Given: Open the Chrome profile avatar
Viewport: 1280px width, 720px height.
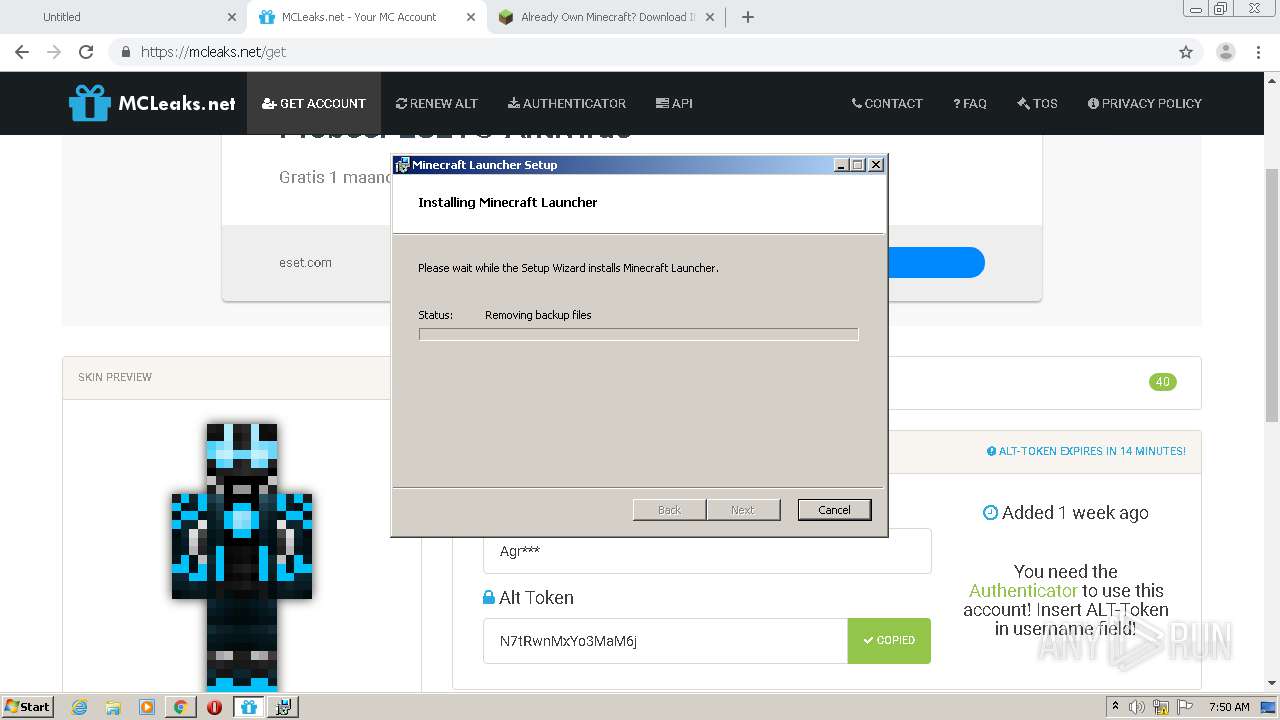Looking at the screenshot, I should pos(1225,52).
